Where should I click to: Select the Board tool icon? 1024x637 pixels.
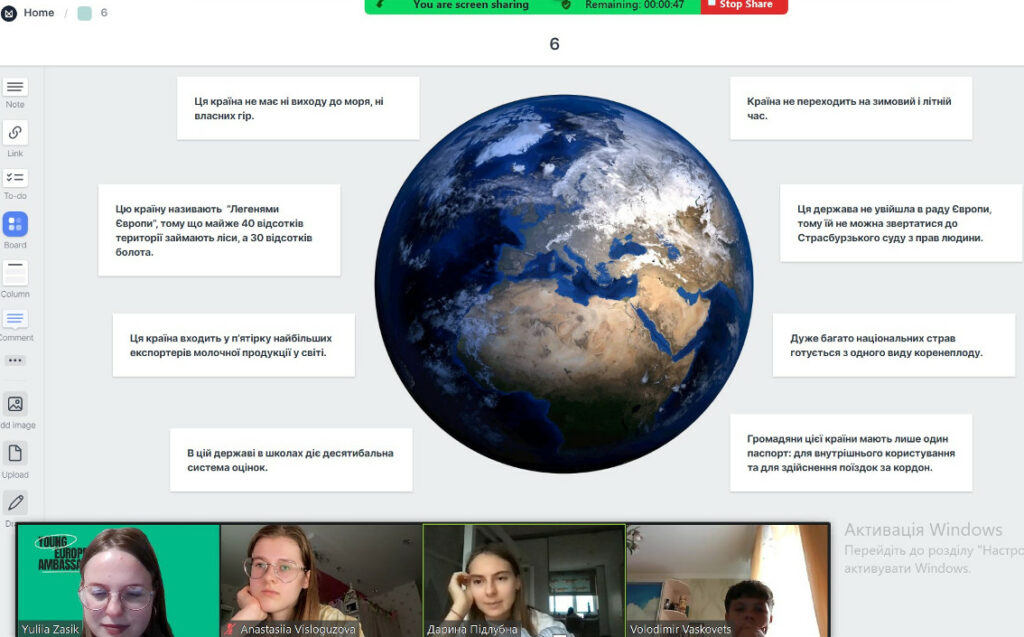[14, 224]
